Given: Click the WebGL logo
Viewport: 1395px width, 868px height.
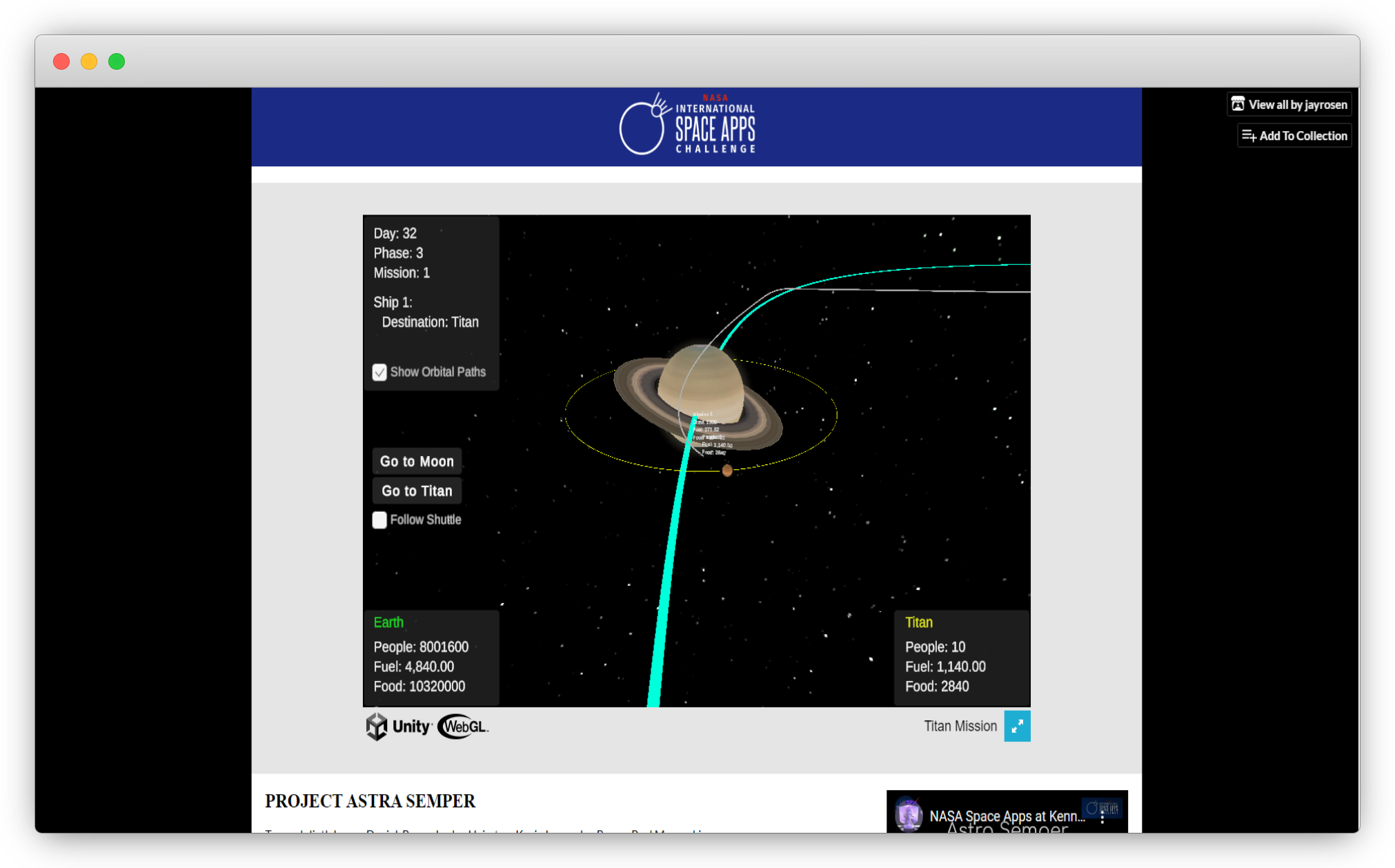Looking at the screenshot, I should click(x=462, y=727).
